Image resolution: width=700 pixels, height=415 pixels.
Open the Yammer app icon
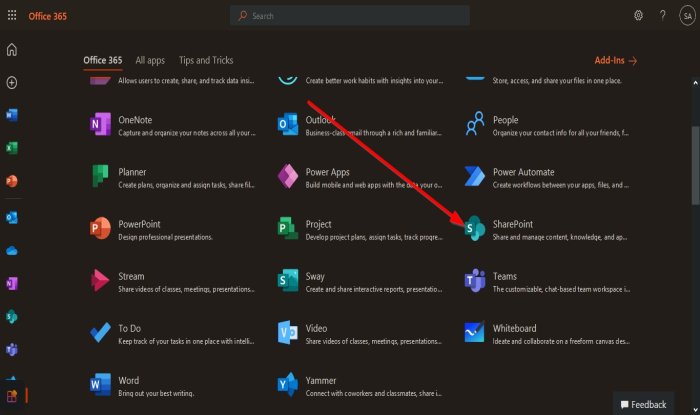click(x=288, y=385)
